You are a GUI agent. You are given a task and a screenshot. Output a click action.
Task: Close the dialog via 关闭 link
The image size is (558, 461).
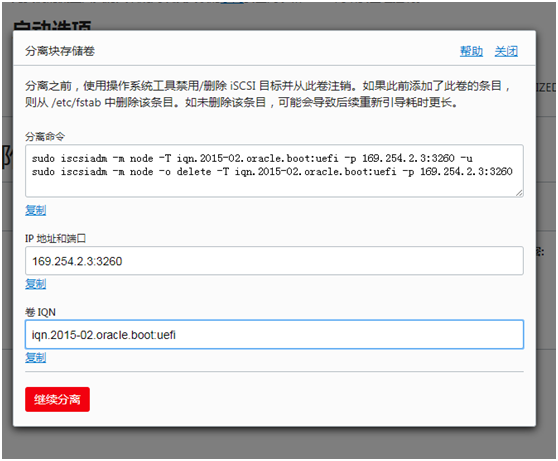506,51
